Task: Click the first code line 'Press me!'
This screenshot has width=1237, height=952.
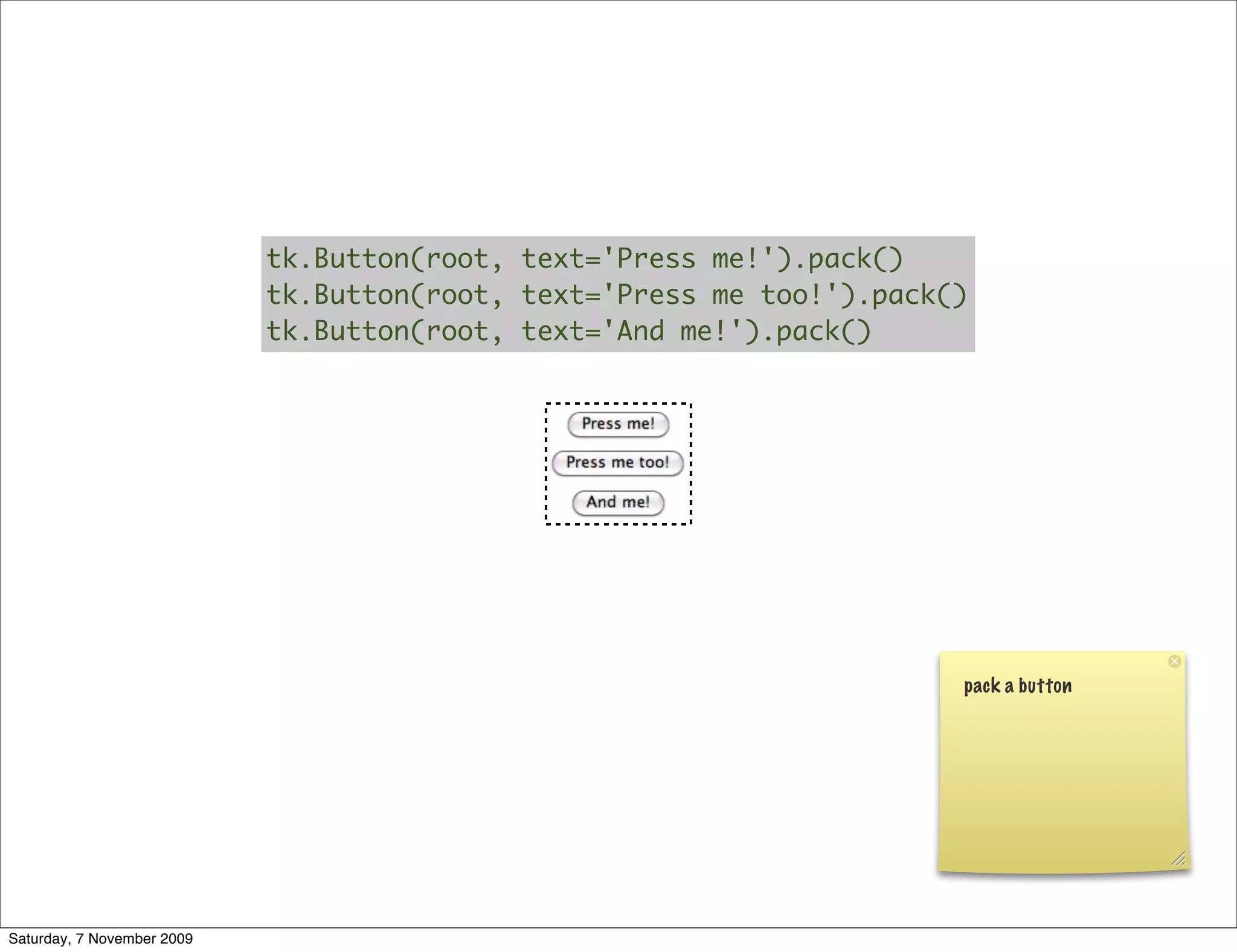Action: pyautogui.click(x=584, y=259)
